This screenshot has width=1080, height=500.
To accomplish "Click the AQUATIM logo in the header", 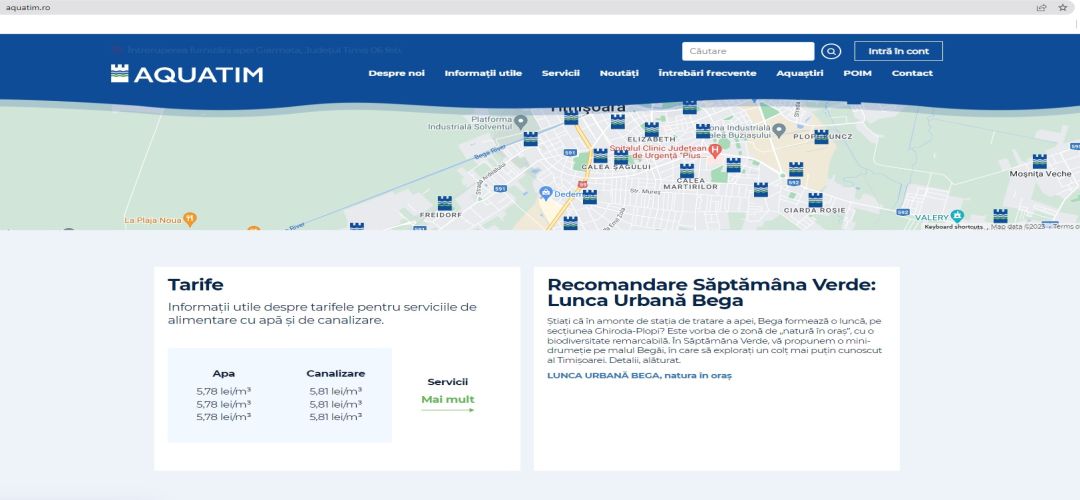I will (x=187, y=74).
